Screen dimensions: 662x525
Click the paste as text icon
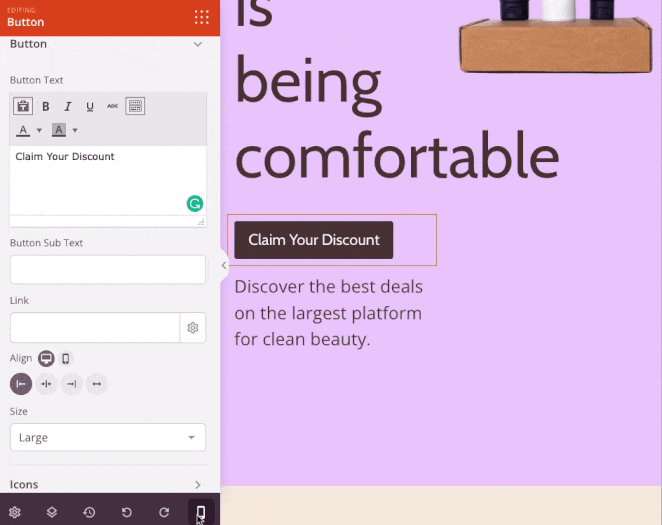tap(23, 106)
